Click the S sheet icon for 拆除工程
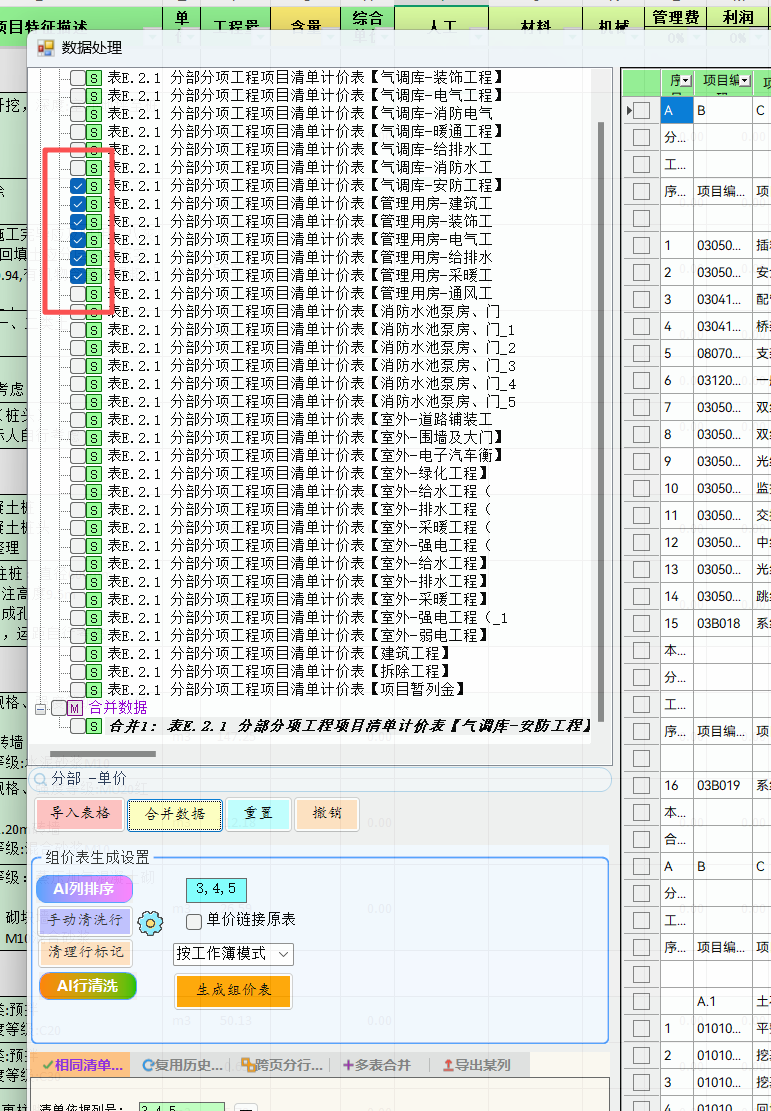Image resolution: width=771 pixels, height=1111 pixels. click(x=94, y=672)
